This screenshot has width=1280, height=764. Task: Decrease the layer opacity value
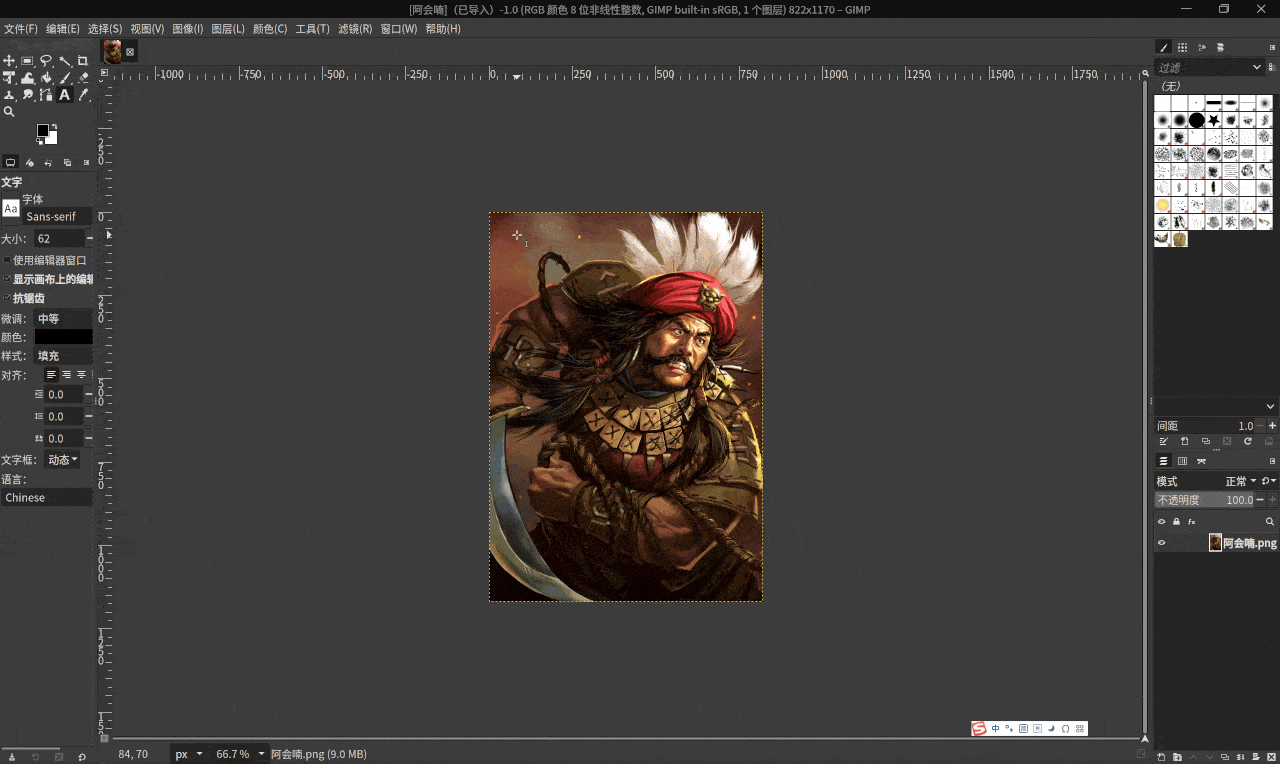point(1260,500)
